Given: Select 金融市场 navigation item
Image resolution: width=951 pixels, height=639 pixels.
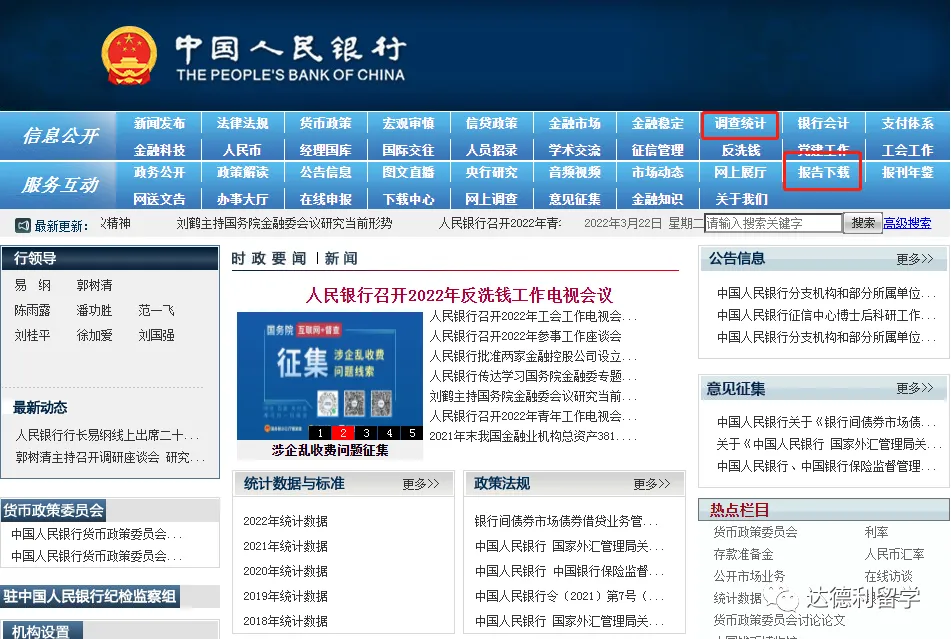Looking at the screenshot, I should point(574,123).
